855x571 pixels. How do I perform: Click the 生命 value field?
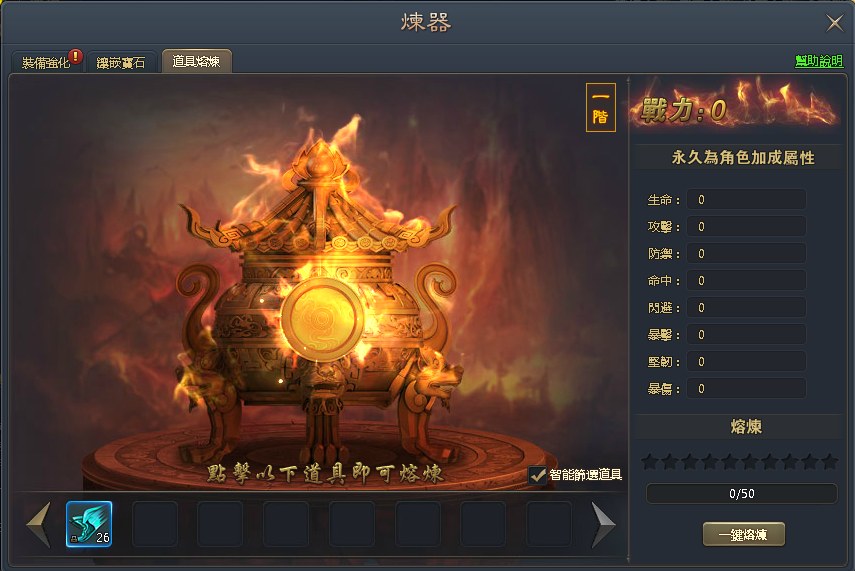(746, 200)
